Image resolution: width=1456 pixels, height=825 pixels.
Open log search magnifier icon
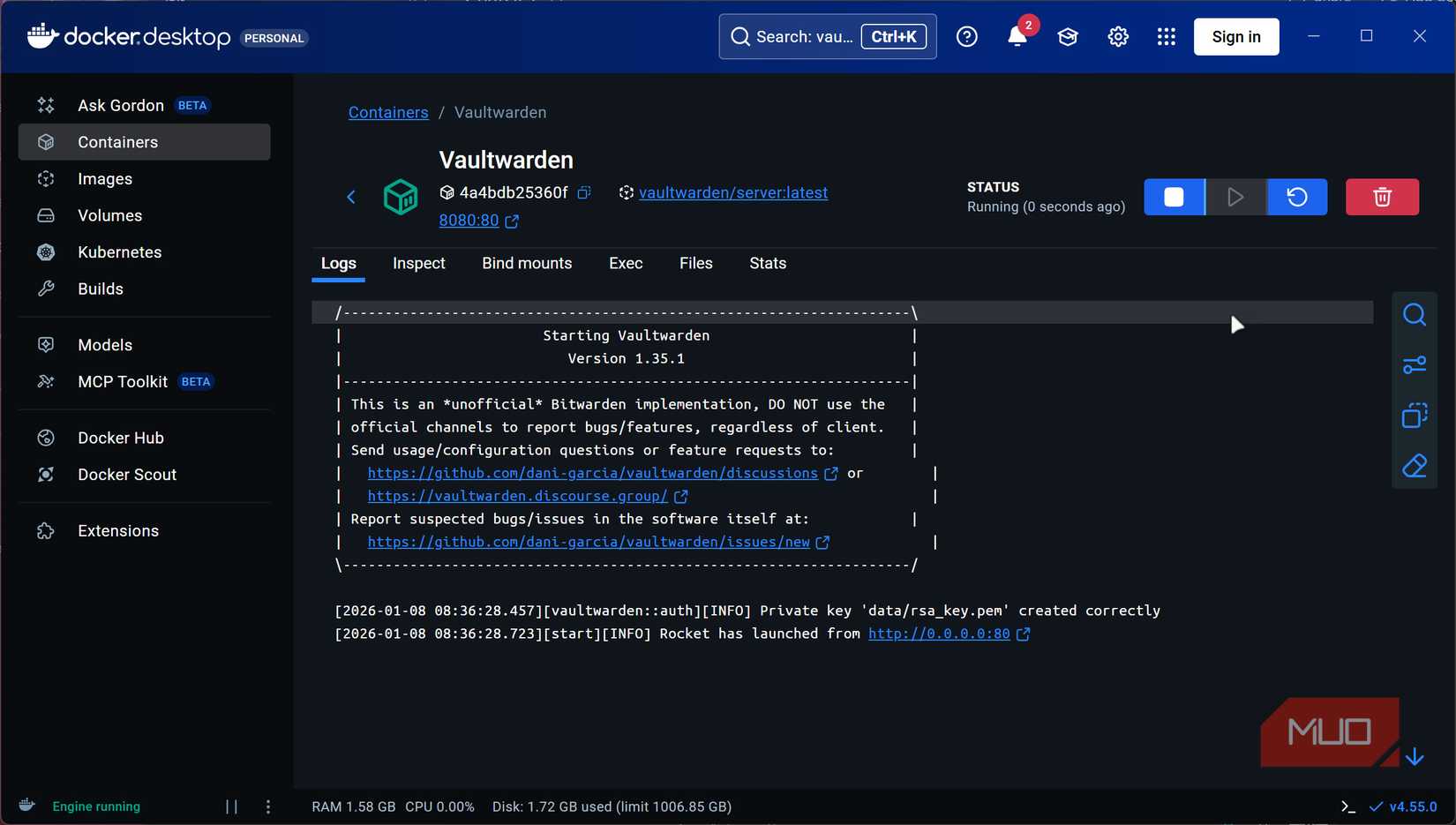[1415, 315]
